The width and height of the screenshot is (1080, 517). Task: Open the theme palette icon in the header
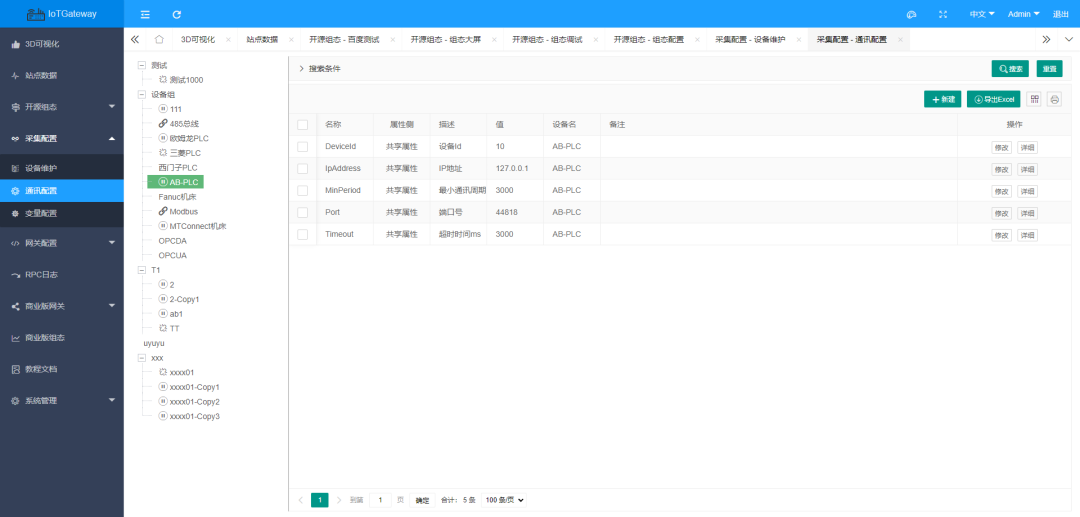[911, 14]
